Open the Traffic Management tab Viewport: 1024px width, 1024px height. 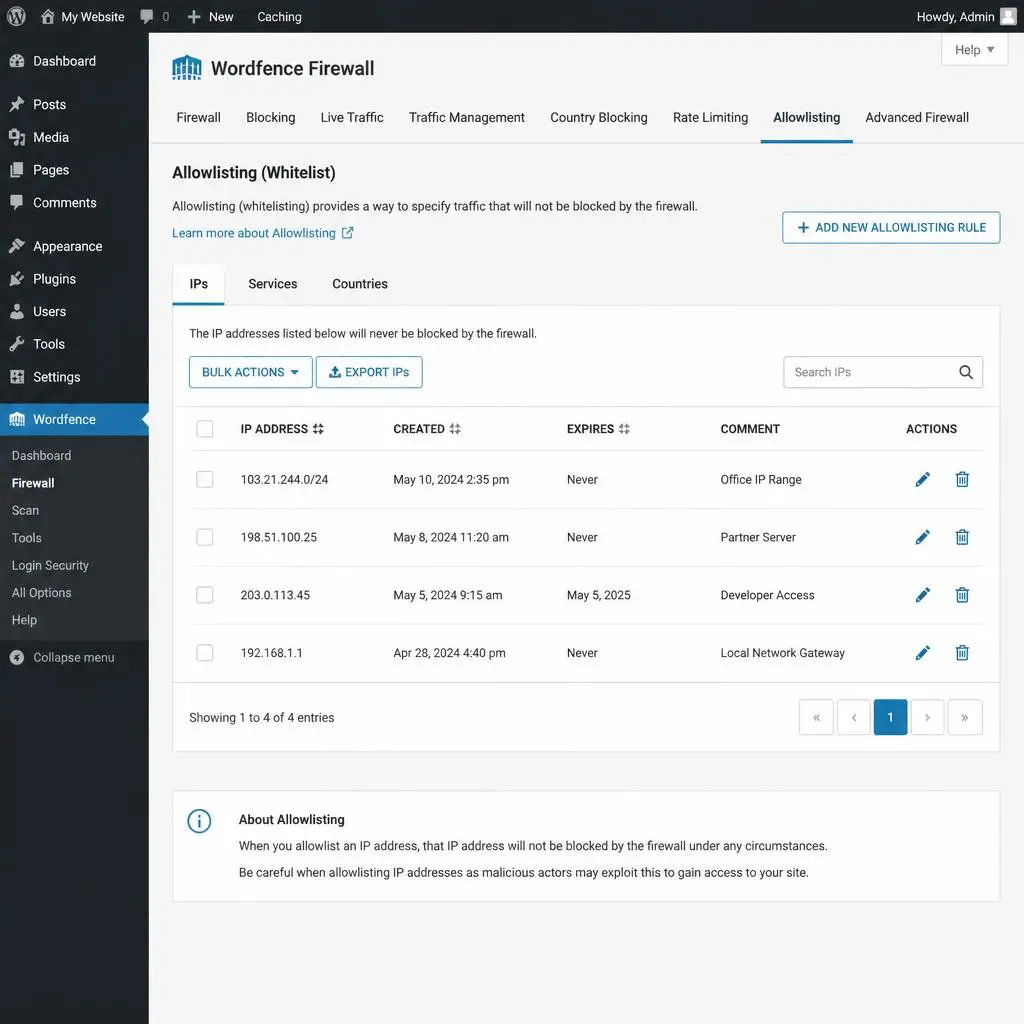pyautogui.click(x=466, y=118)
